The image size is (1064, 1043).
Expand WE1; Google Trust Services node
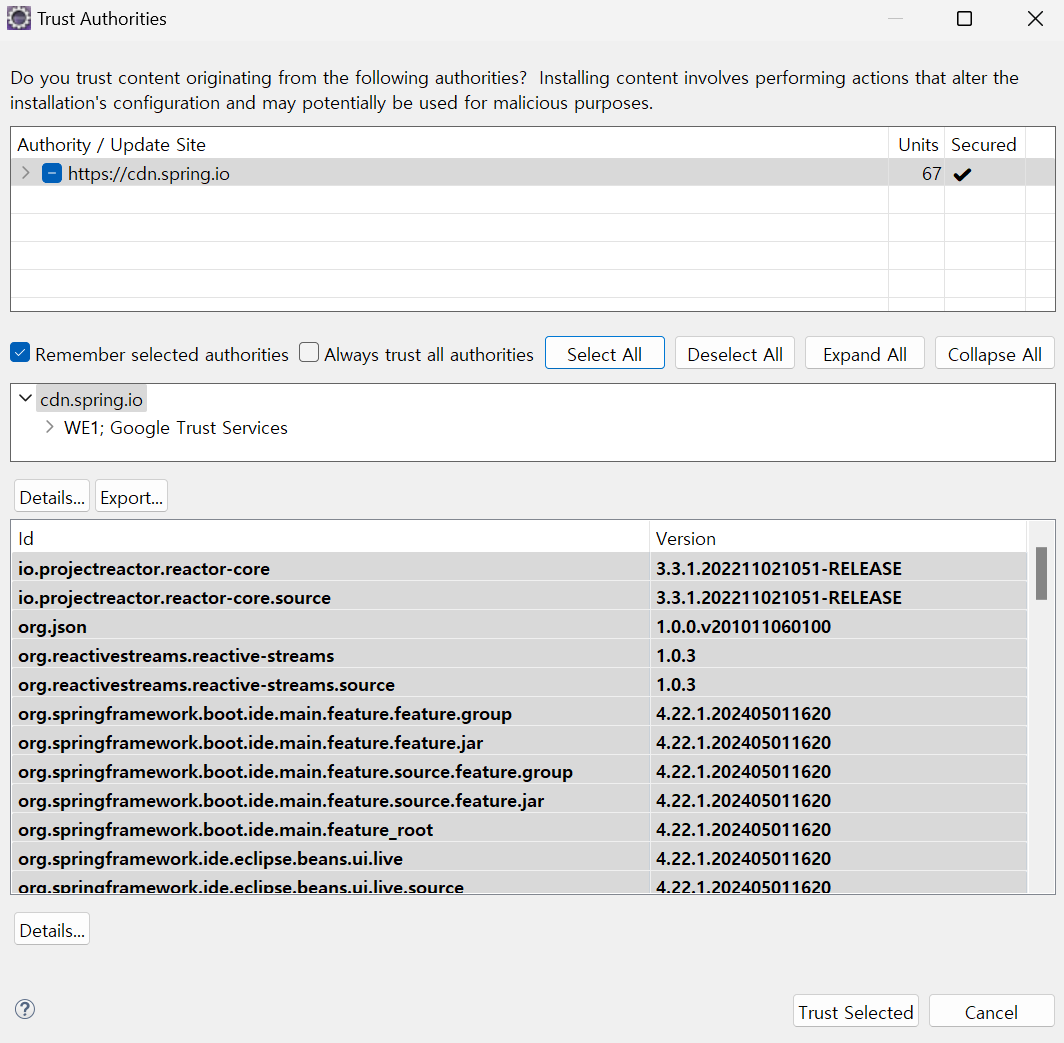coord(50,427)
